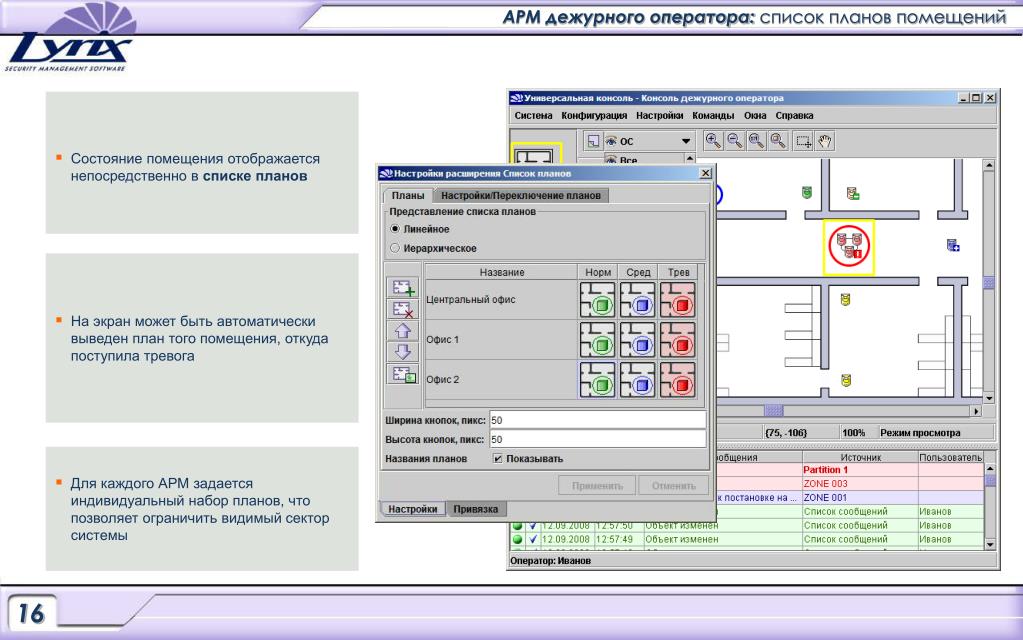Viewport: 1023px width, 640px height.
Task: Select the Центральный офис row name
Action: [x=470, y=299]
